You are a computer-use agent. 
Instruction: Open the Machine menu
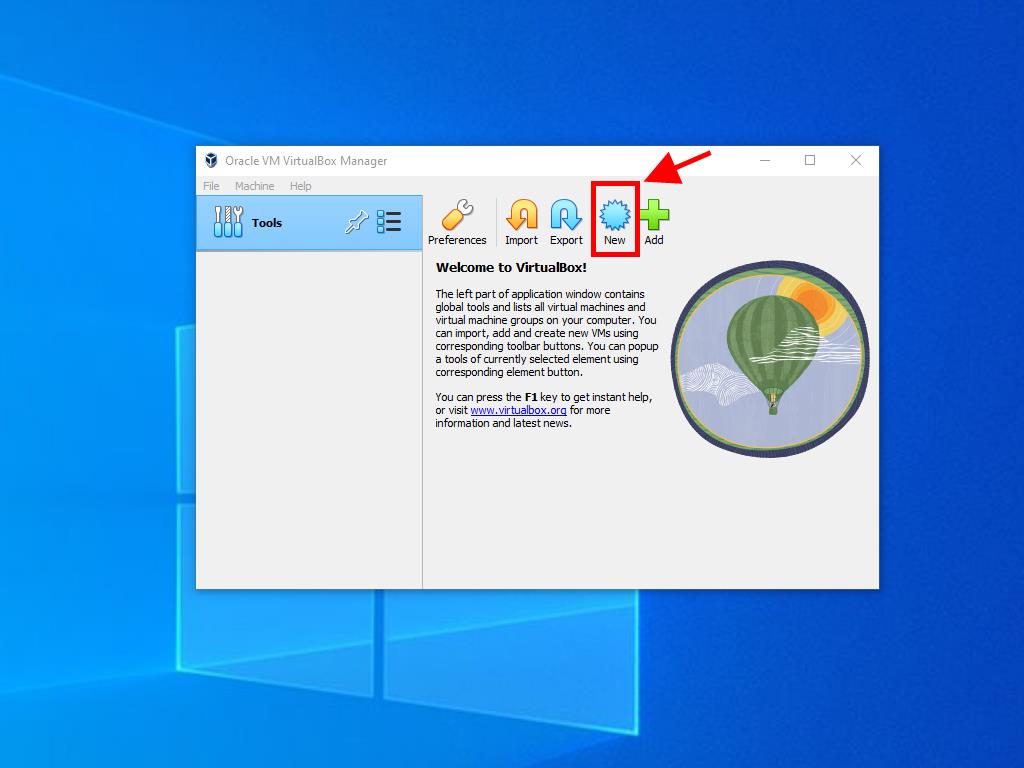pos(254,186)
